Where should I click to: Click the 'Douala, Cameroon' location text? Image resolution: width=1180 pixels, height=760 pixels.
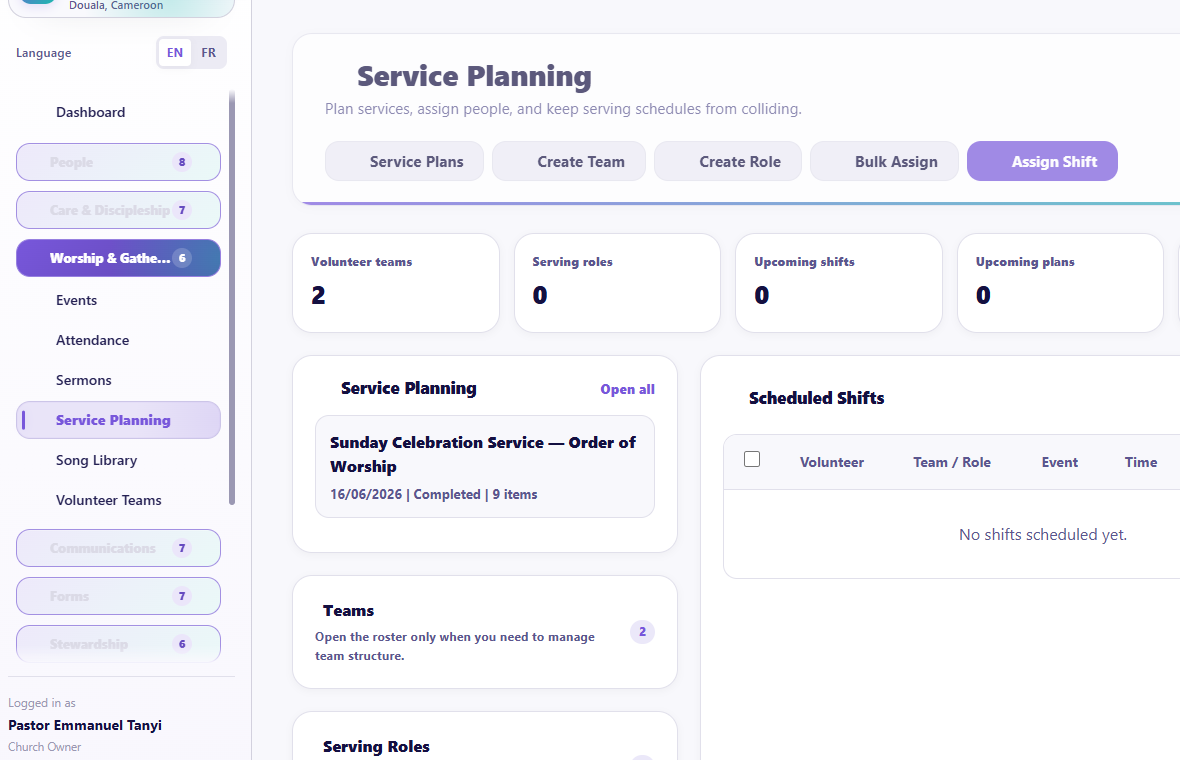(x=116, y=5)
